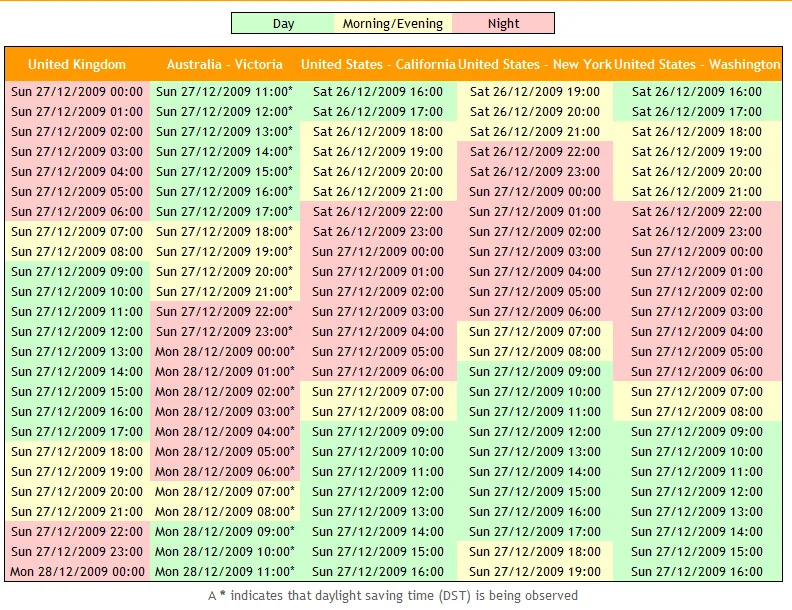Click the daylight saving time footnote text
Screen dimensions: 792x610
point(393,596)
